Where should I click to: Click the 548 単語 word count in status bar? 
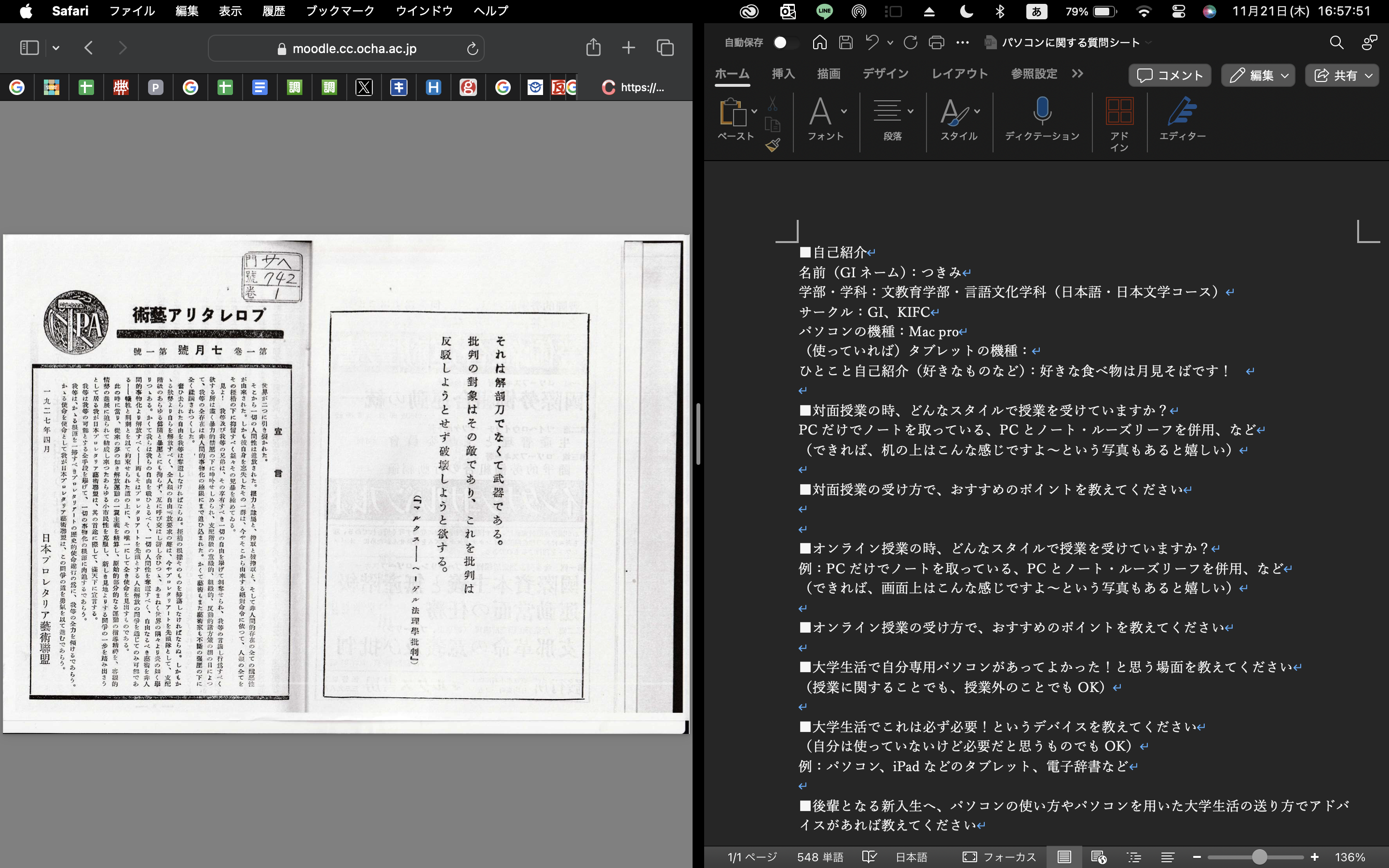click(820, 857)
